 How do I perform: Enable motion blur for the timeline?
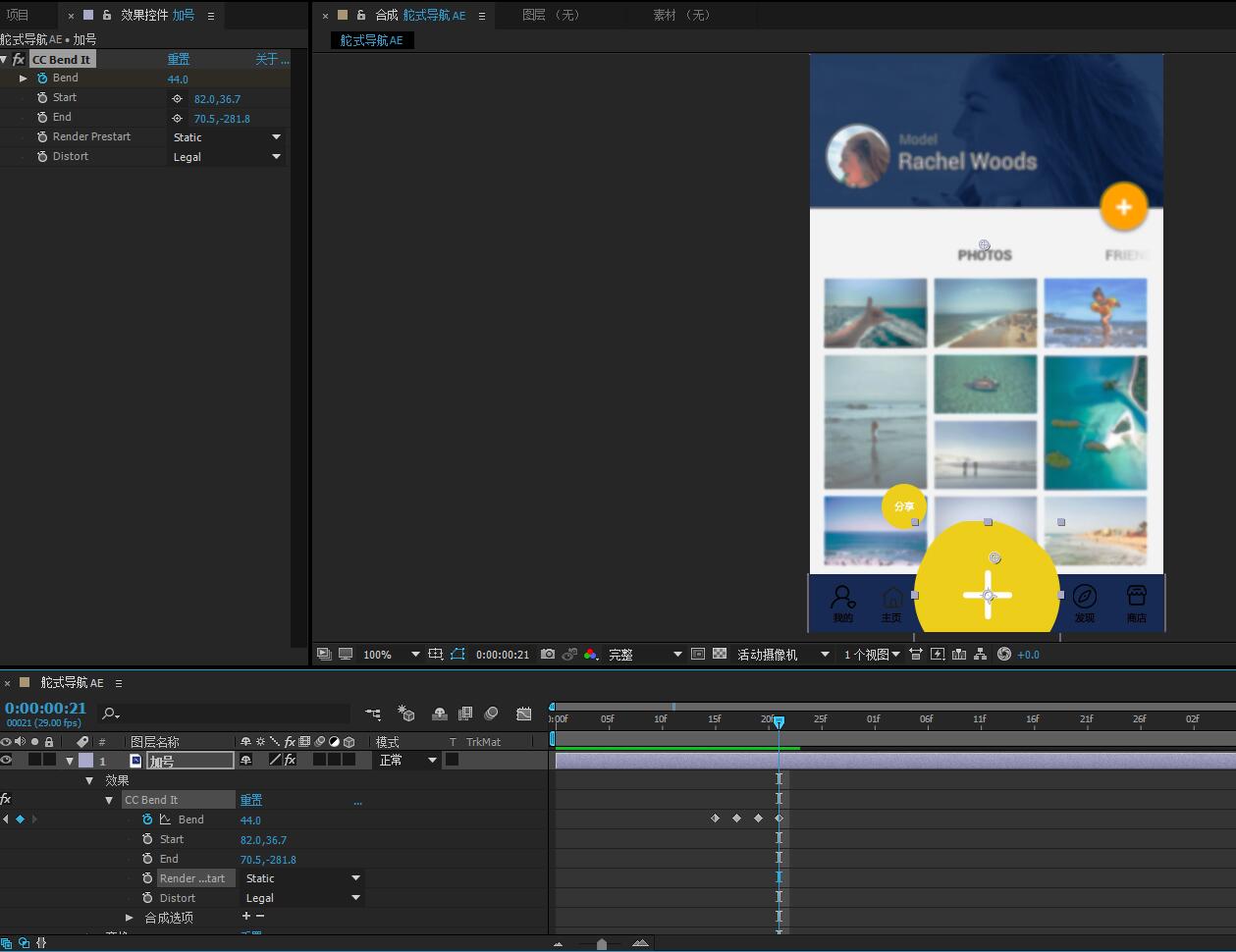[x=492, y=714]
